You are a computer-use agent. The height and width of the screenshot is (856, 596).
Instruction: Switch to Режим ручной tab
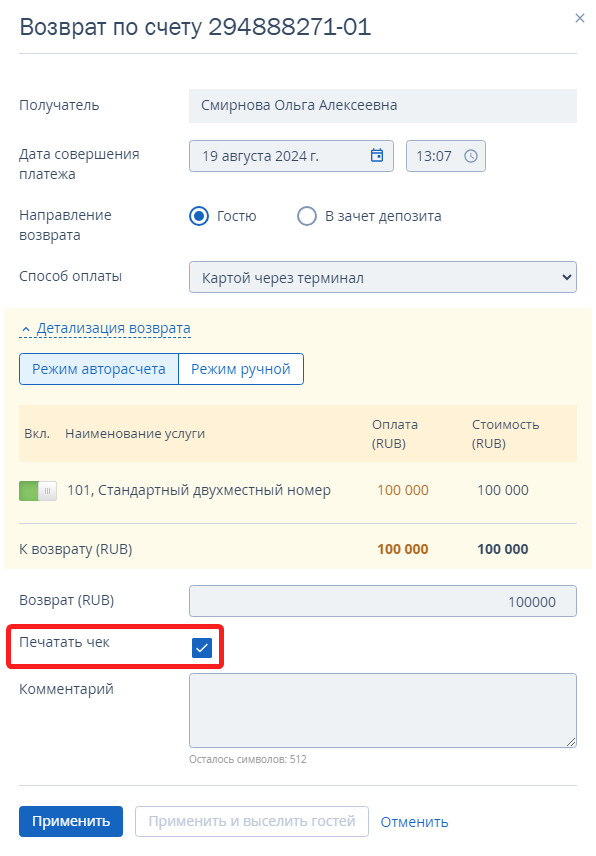241,369
